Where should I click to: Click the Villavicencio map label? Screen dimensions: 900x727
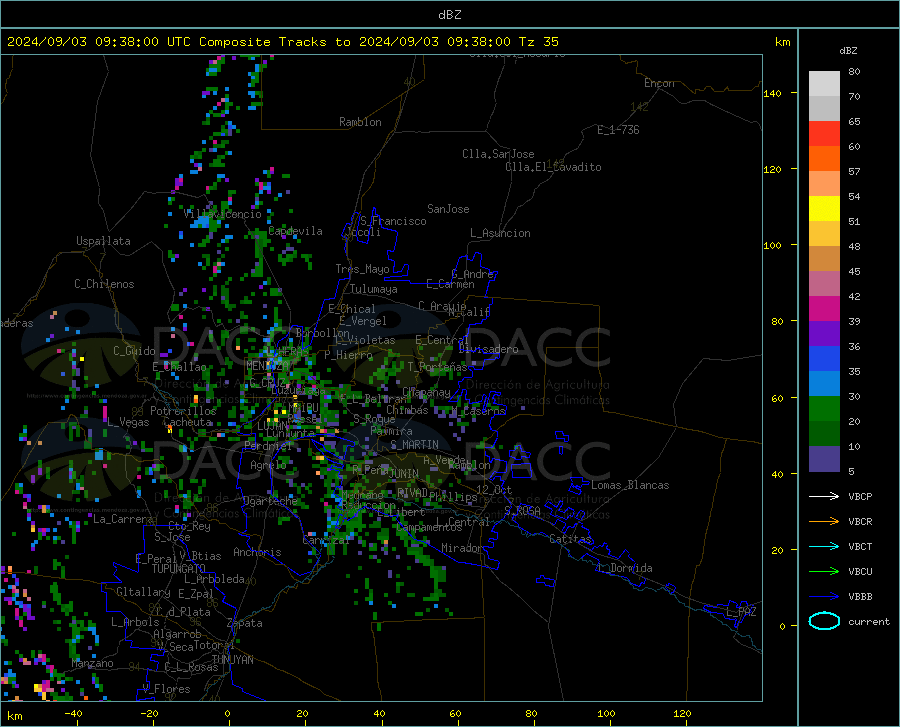coord(222,214)
